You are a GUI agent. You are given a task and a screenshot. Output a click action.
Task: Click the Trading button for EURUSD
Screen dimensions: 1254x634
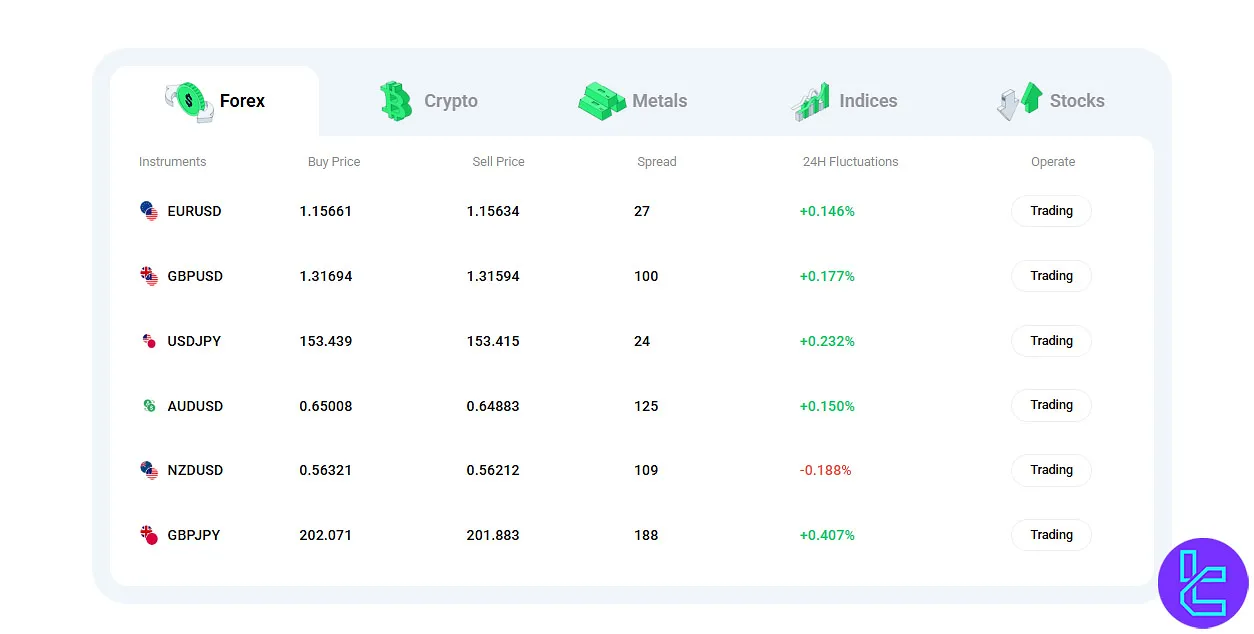pyautogui.click(x=1051, y=211)
